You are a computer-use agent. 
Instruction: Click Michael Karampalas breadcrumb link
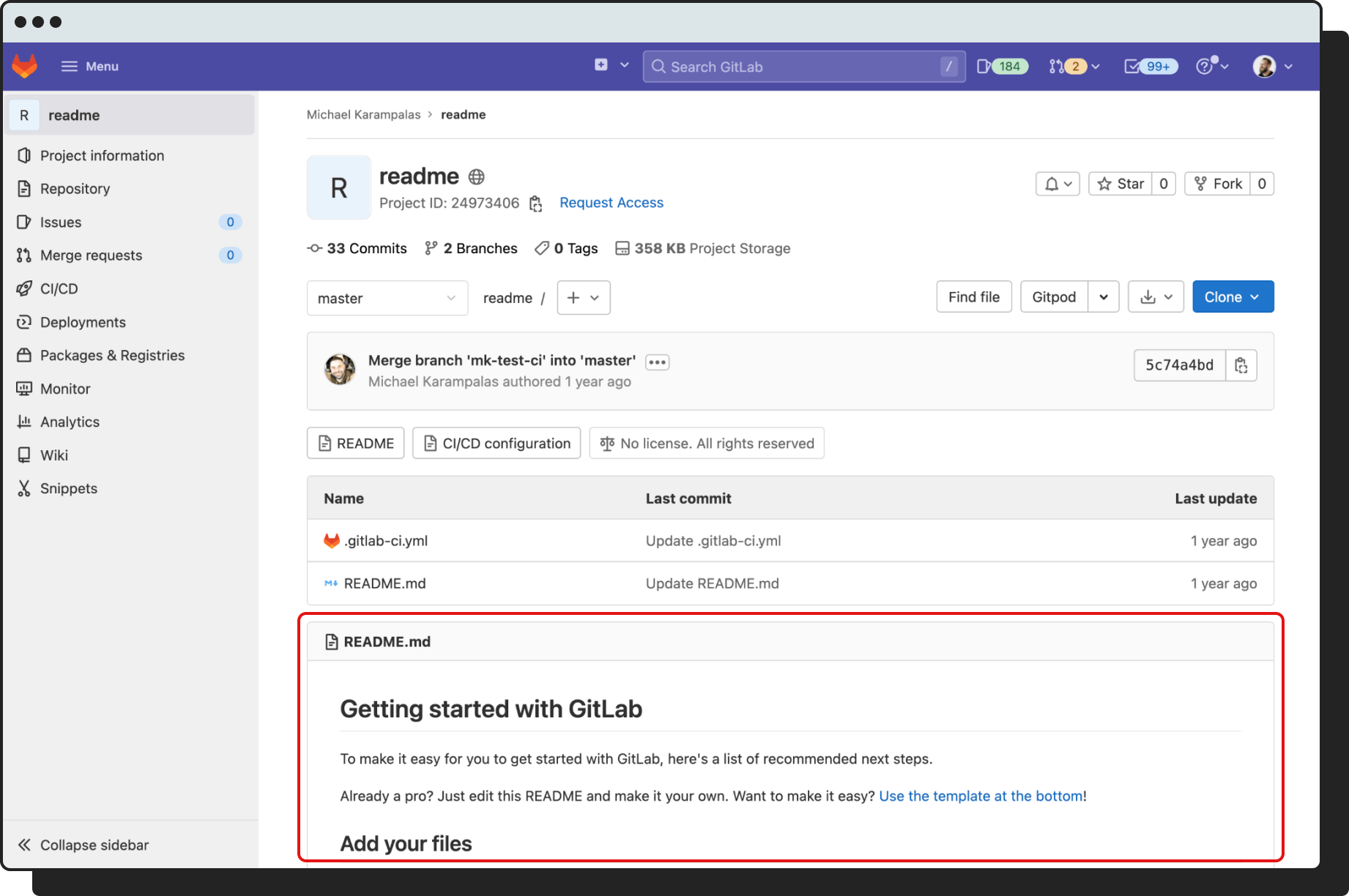pyautogui.click(x=363, y=114)
